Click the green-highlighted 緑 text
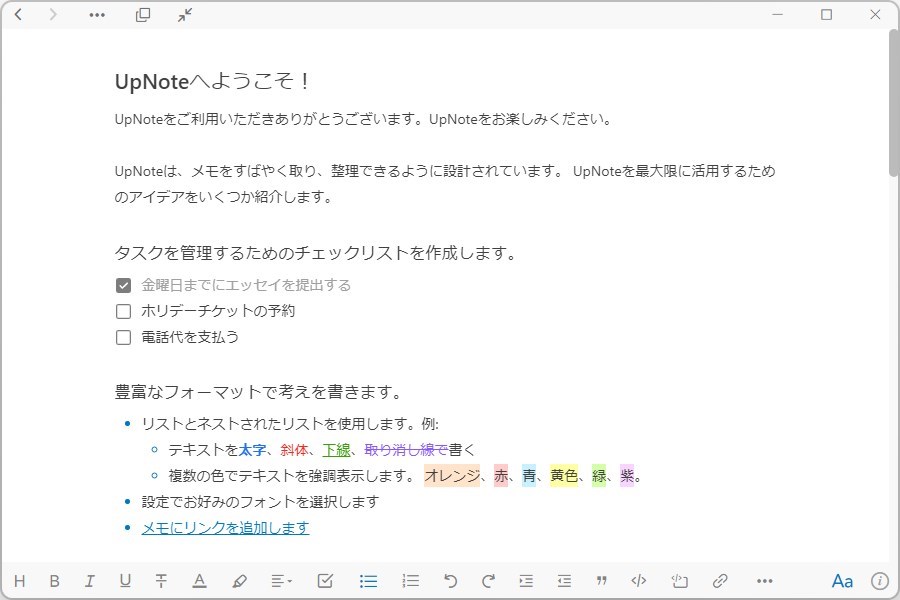Screen dimensions: 900x600 (x=599, y=475)
